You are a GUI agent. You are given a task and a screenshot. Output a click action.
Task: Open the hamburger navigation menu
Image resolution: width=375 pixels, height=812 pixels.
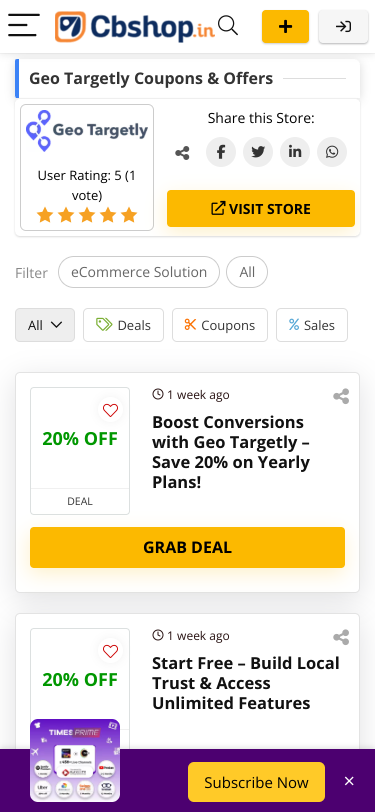click(24, 25)
